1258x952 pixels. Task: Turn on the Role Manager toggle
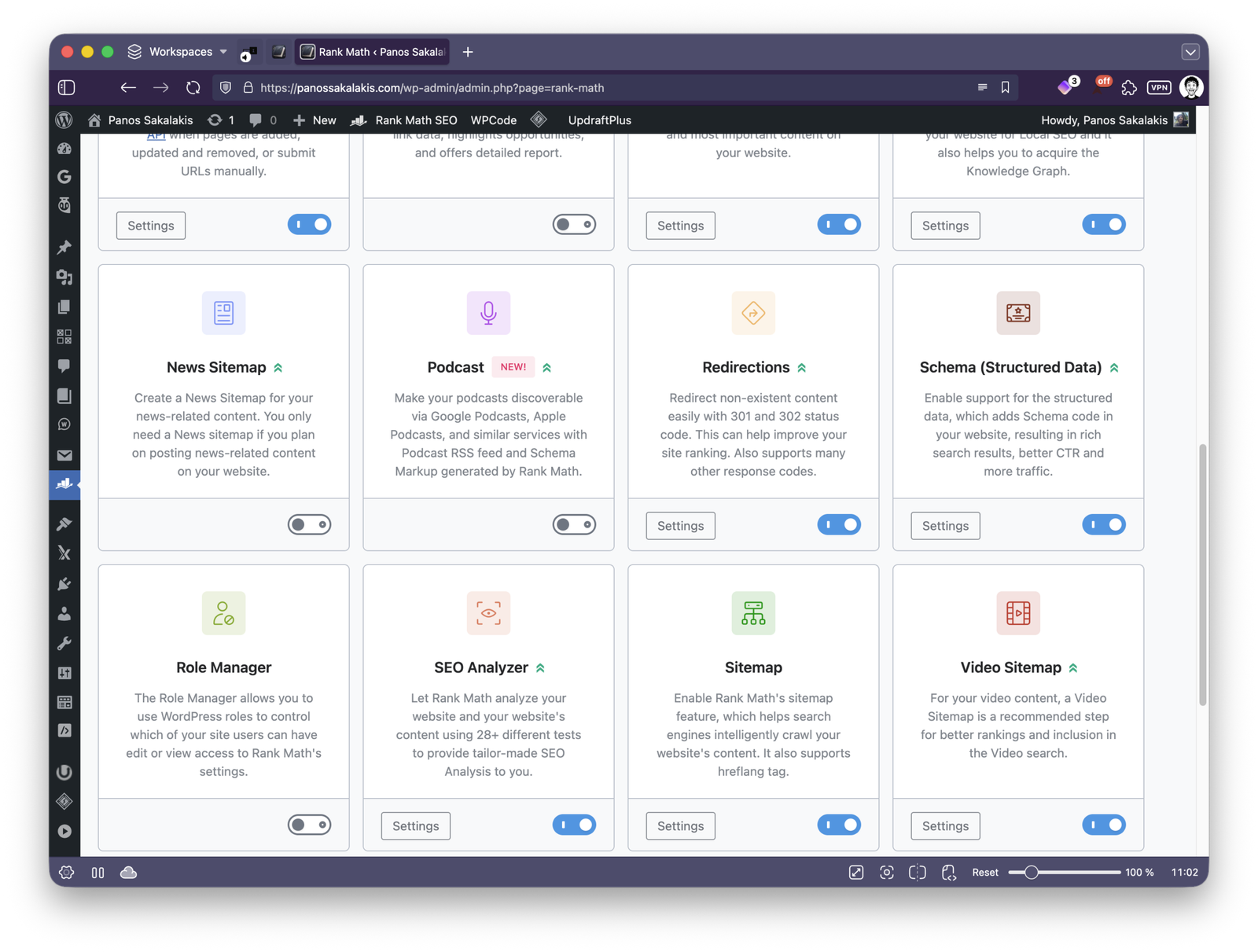pyautogui.click(x=309, y=825)
